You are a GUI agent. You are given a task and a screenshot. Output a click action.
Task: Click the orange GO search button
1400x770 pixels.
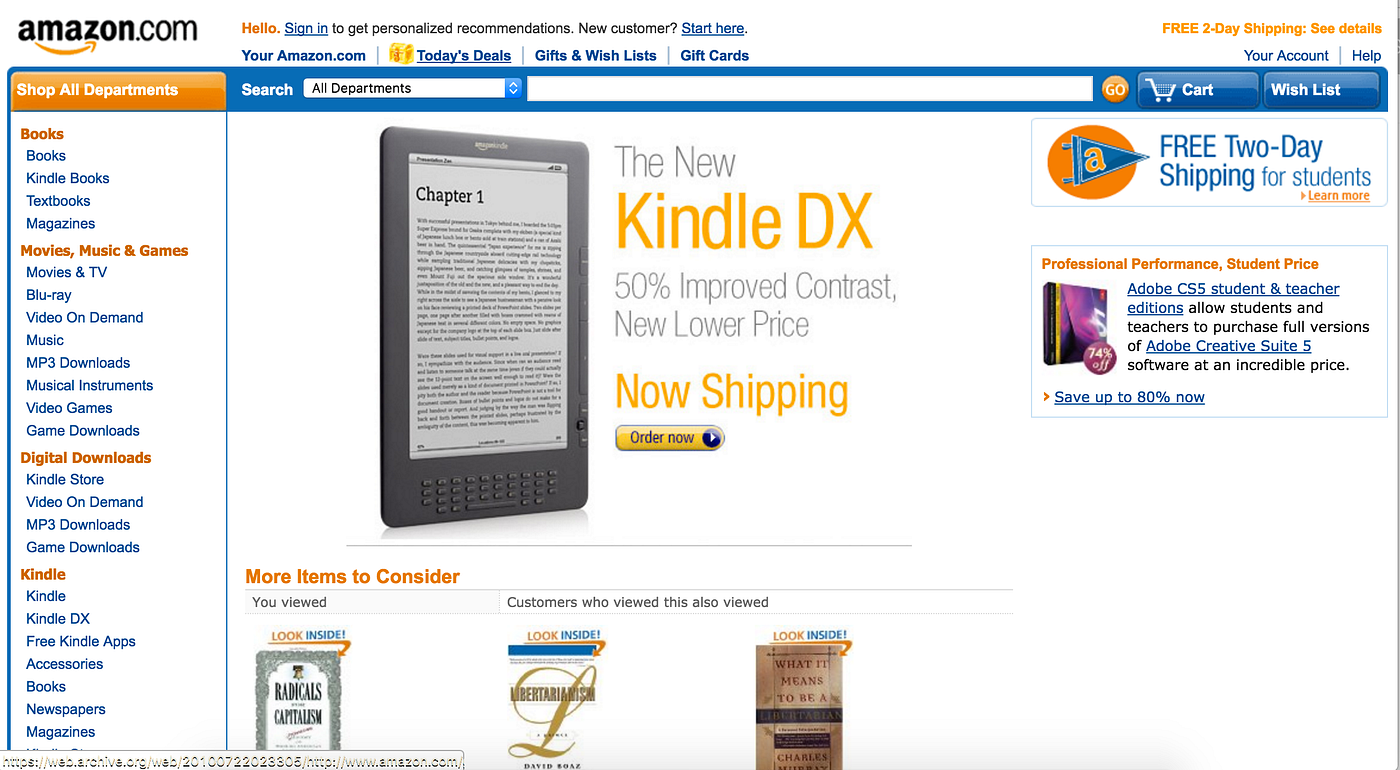tap(1114, 90)
